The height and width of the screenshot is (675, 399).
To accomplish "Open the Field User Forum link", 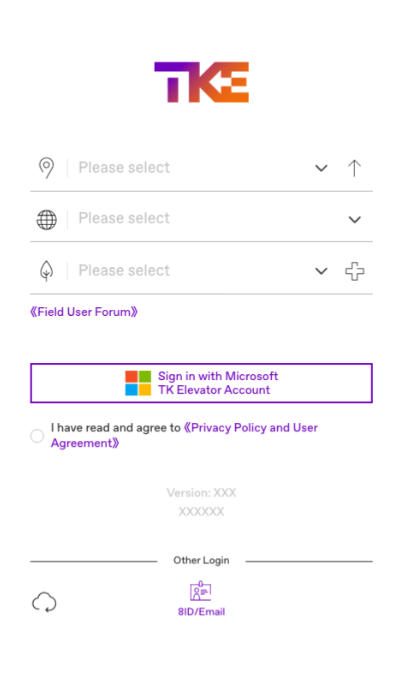I will click(84, 312).
